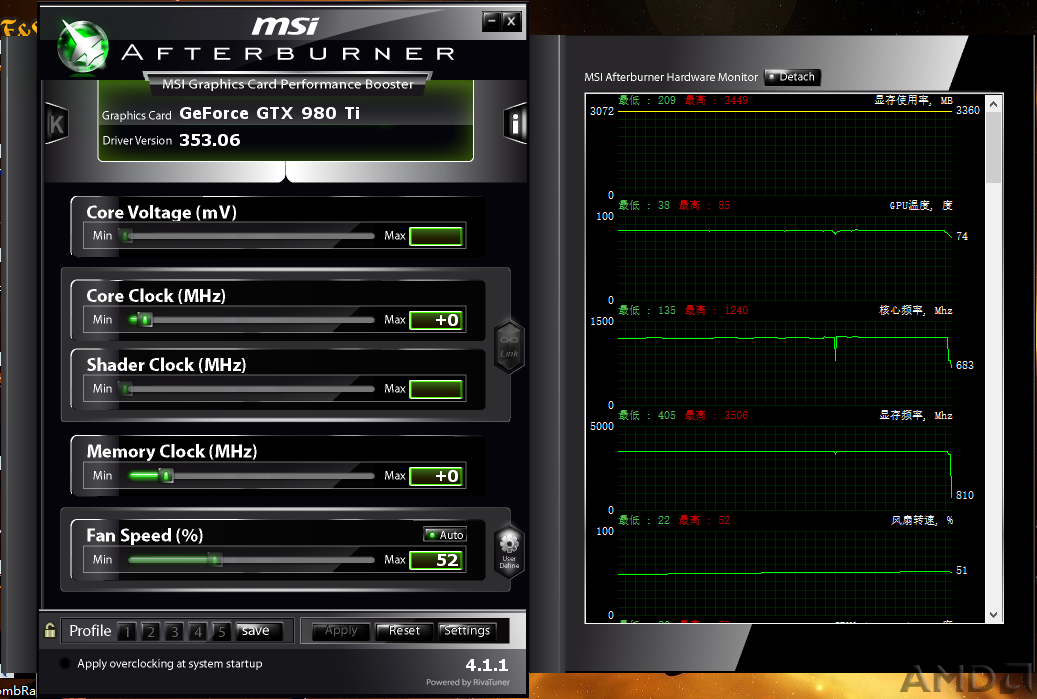
Task: Click the fan speed graph value 51
Action: click(962, 571)
